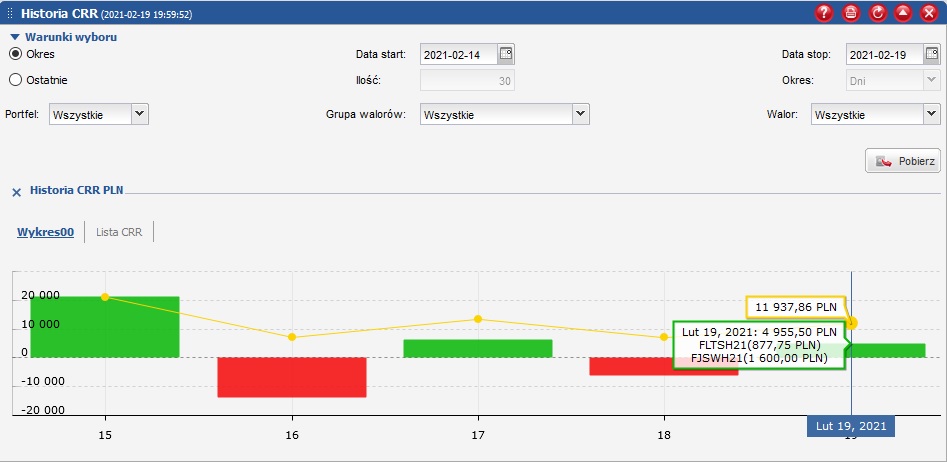Open the Portfel dropdown
The width and height of the screenshot is (947, 462).
coord(140,114)
